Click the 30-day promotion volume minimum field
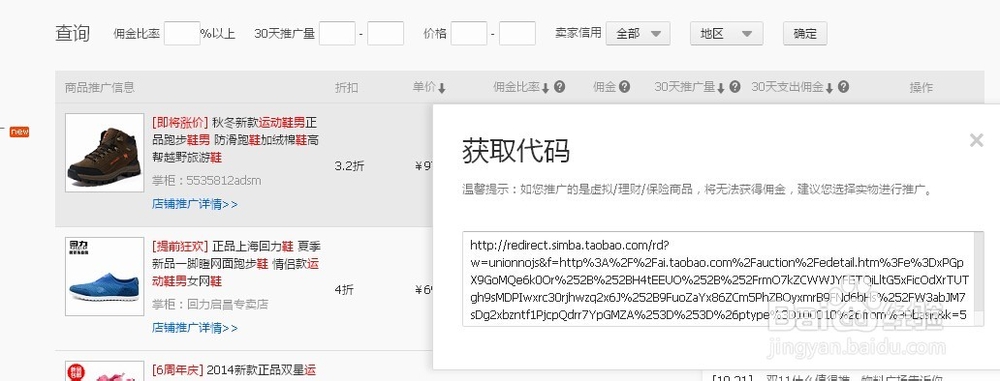This screenshot has width=1000, height=381. click(x=337, y=33)
